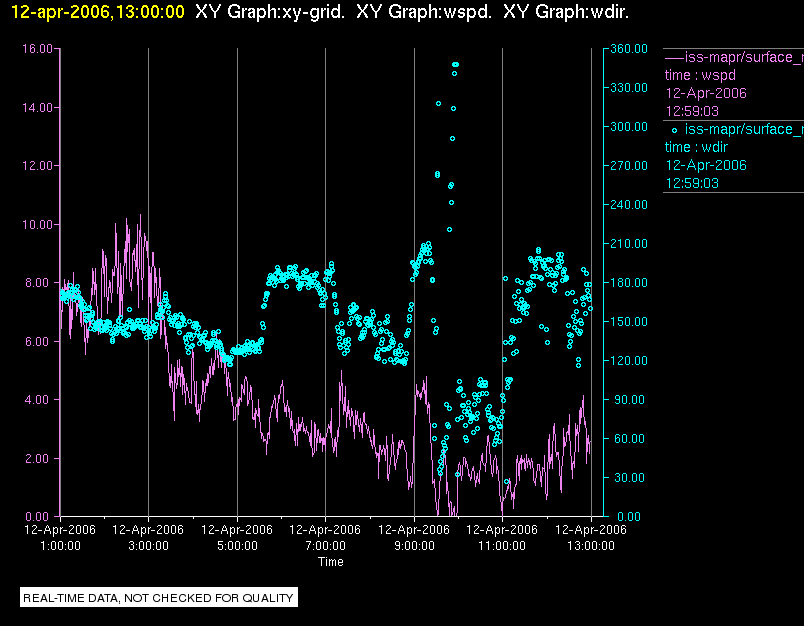The height and width of the screenshot is (626, 804).
Task: Click the 360.00 wind direction axis label
Action: pyautogui.click(x=629, y=49)
